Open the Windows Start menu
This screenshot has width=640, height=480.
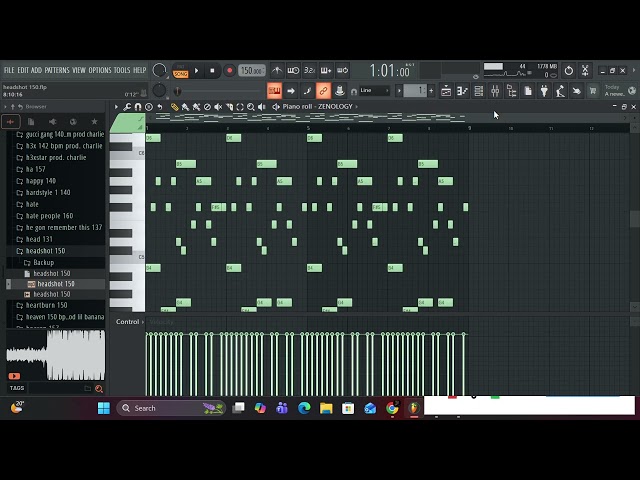click(x=104, y=408)
